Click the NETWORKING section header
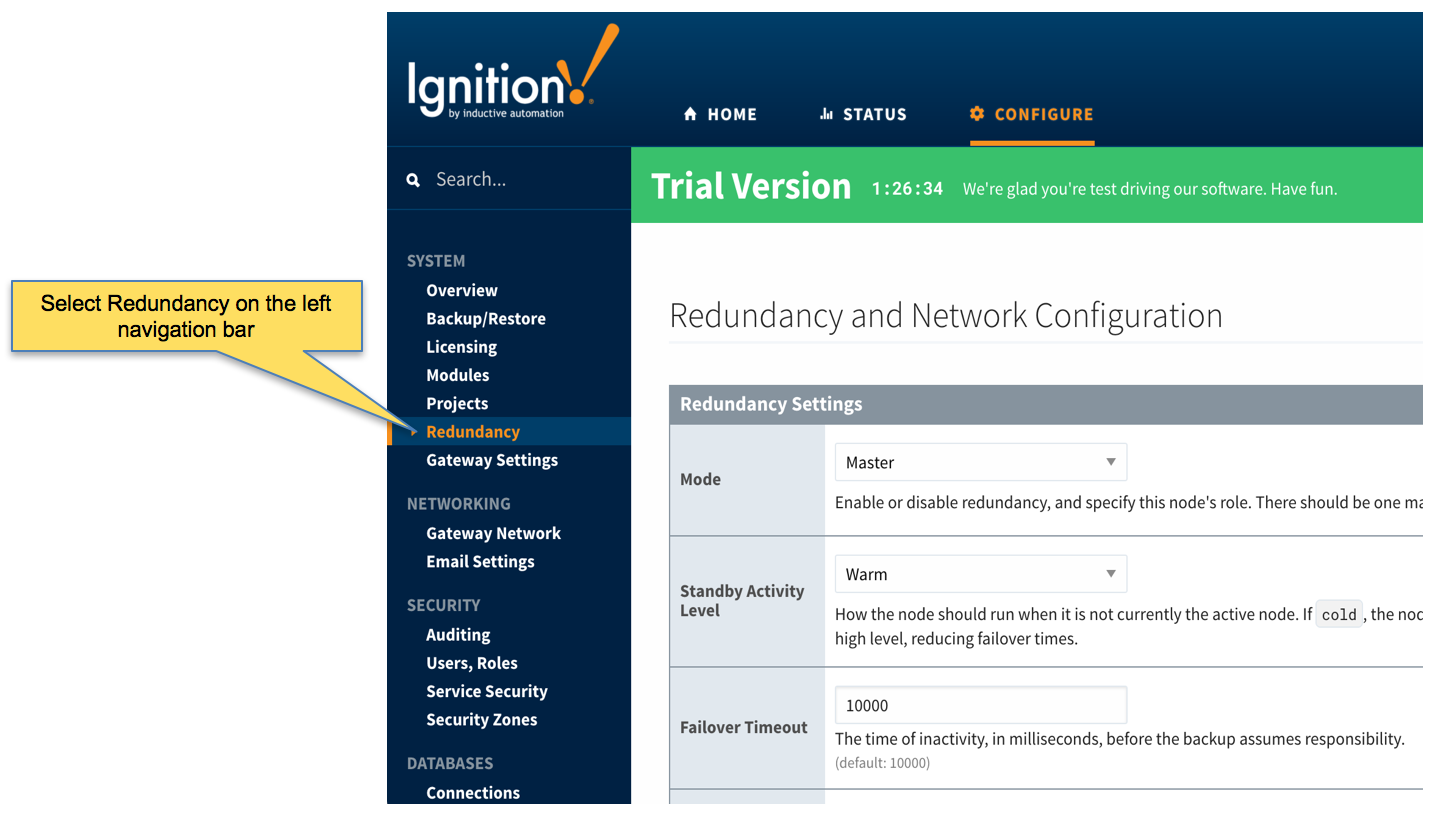 click(x=459, y=504)
